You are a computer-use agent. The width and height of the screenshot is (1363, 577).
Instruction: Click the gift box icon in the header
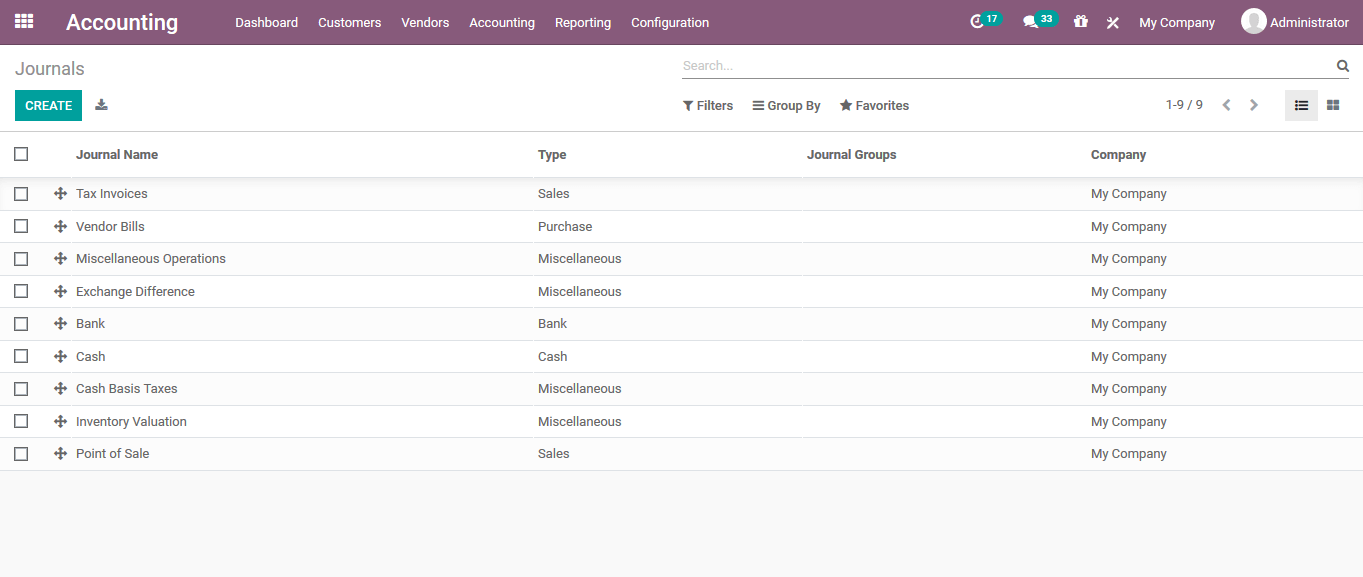pos(1081,21)
